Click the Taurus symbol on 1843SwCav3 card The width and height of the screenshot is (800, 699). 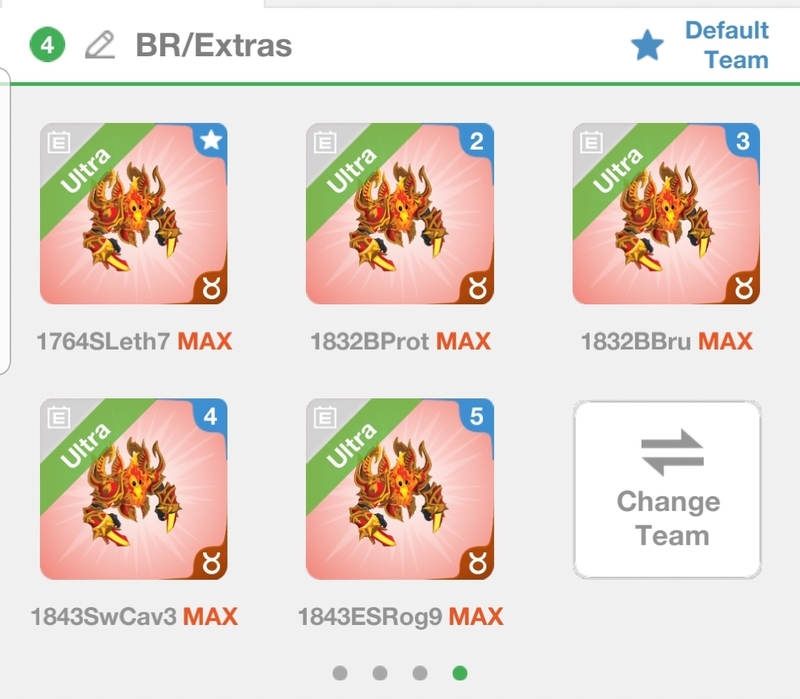point(211,564)
